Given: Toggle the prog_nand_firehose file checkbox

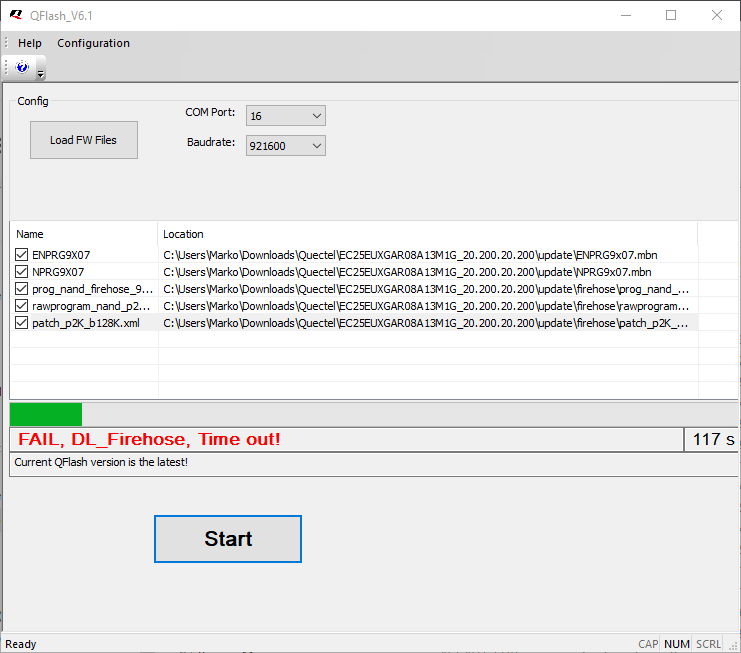Looking at the screenshot, I should click(22, 289).
